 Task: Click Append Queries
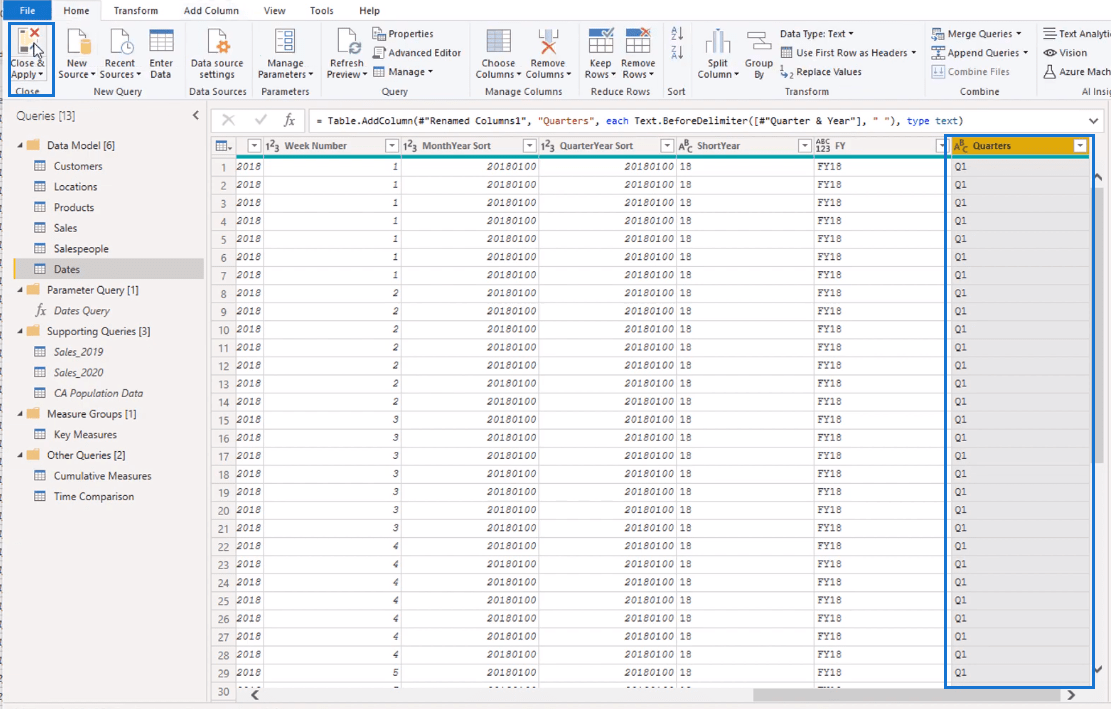pos(979,52)
